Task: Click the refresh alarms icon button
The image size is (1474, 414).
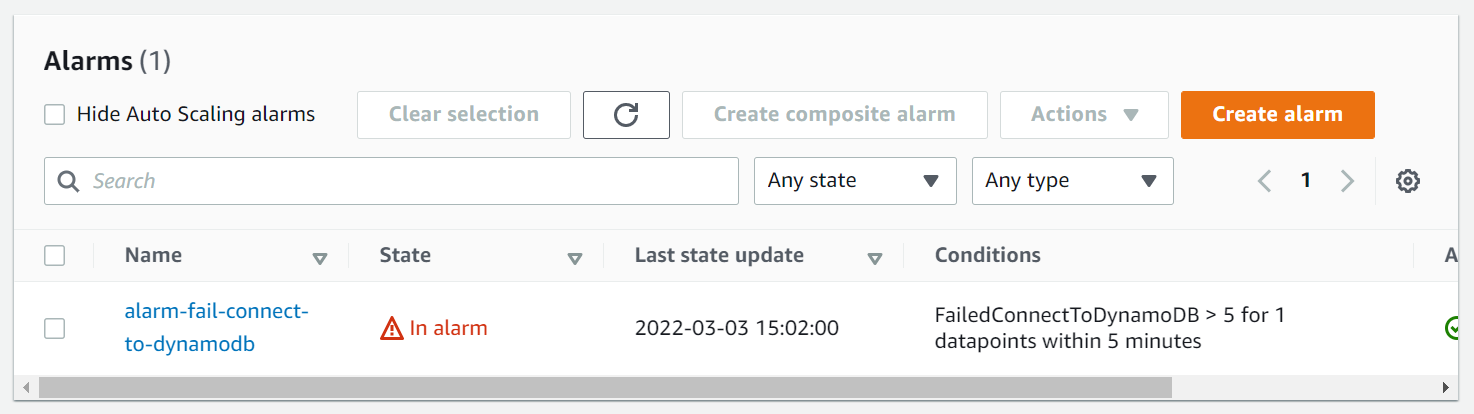Action: [x=626, y=115]
